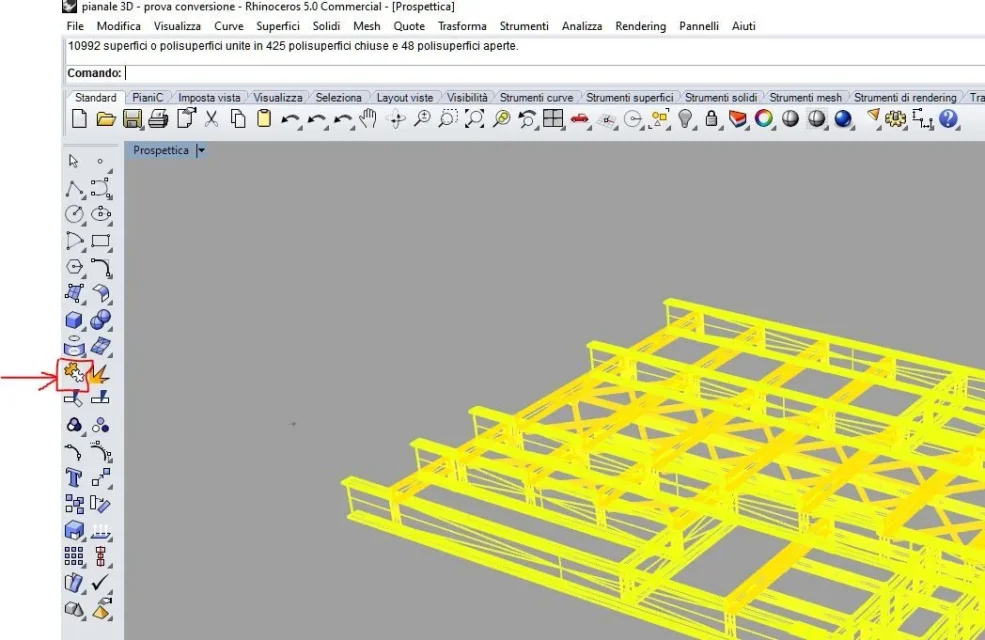This screenshot has width=985, height=640.
Task: Open the Rendering menu
Action: (x=640, y=26)
